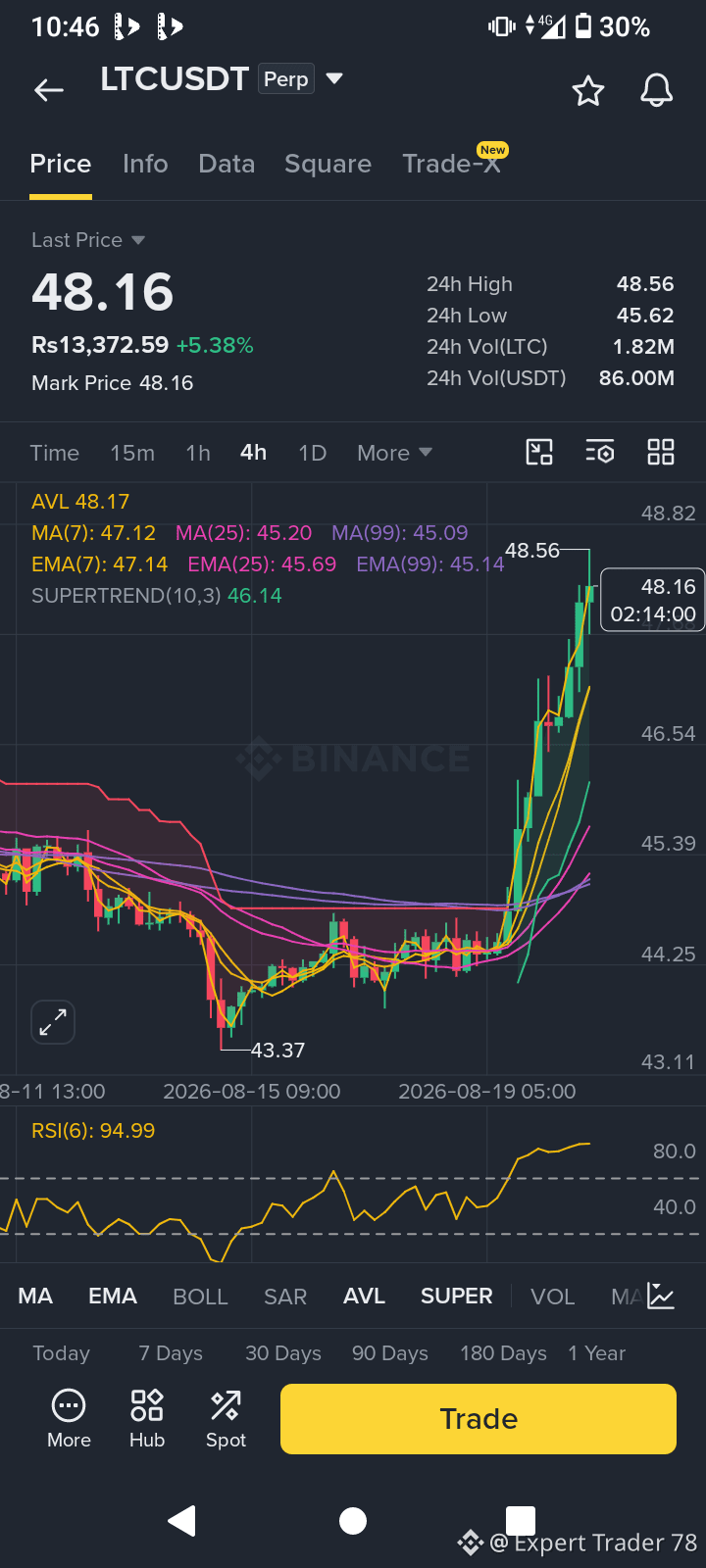Tap the back arrow
This screenshot has width=706, height=1568.
pos(49,90)
